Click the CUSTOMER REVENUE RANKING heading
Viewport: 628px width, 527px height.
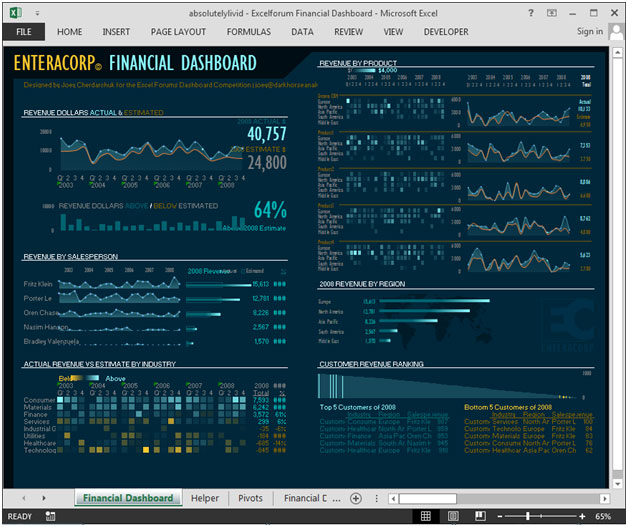coord(371,364)
